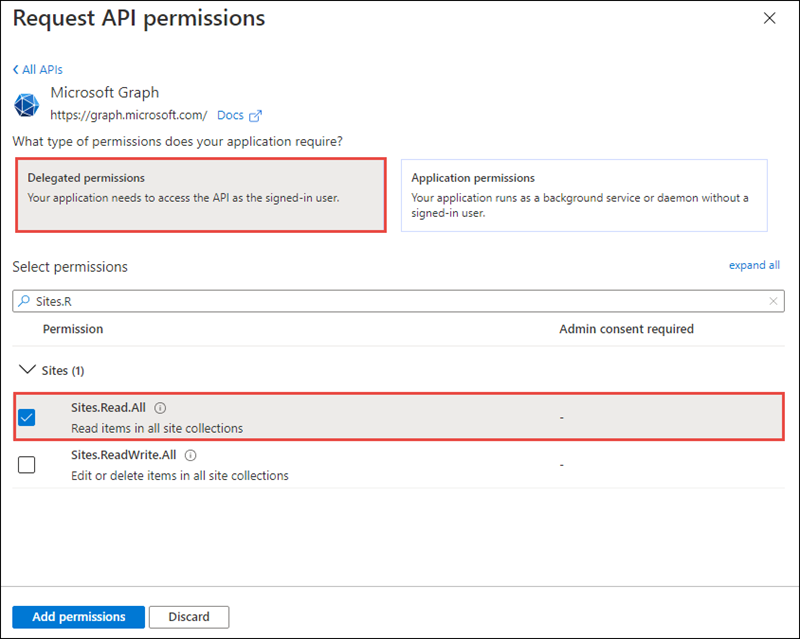Click the Microsoft Graph logo icon
This screenshot has width=800, height=639.
click(26, 105)
